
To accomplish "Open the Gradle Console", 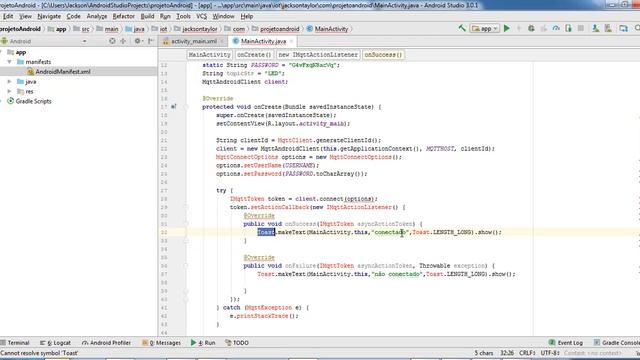I will [x=617, y=342].
